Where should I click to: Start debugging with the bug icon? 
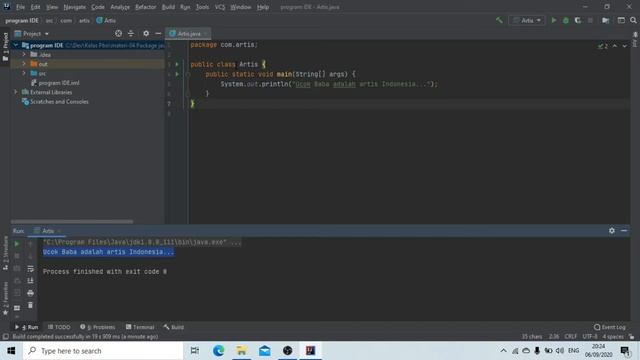[x=566, y=20]
